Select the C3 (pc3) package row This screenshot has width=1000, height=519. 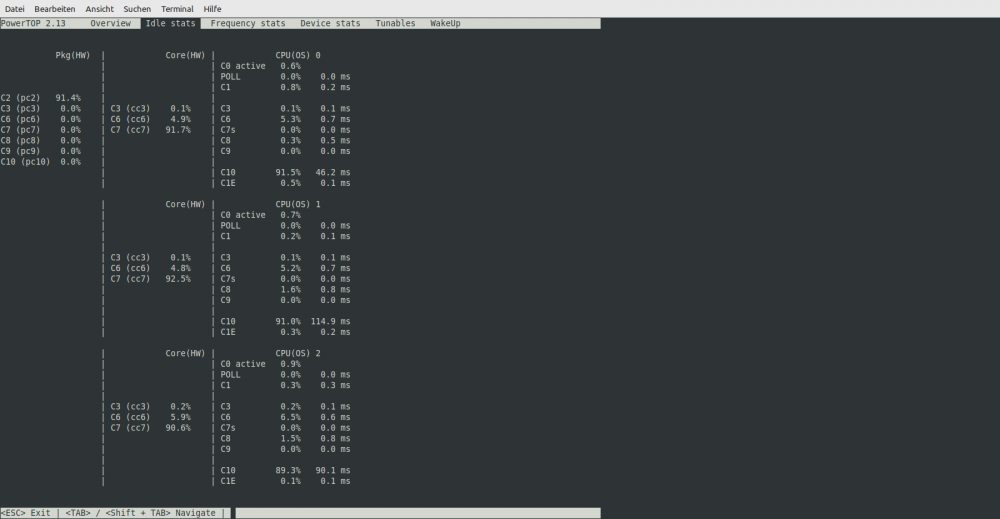(41, 109)
